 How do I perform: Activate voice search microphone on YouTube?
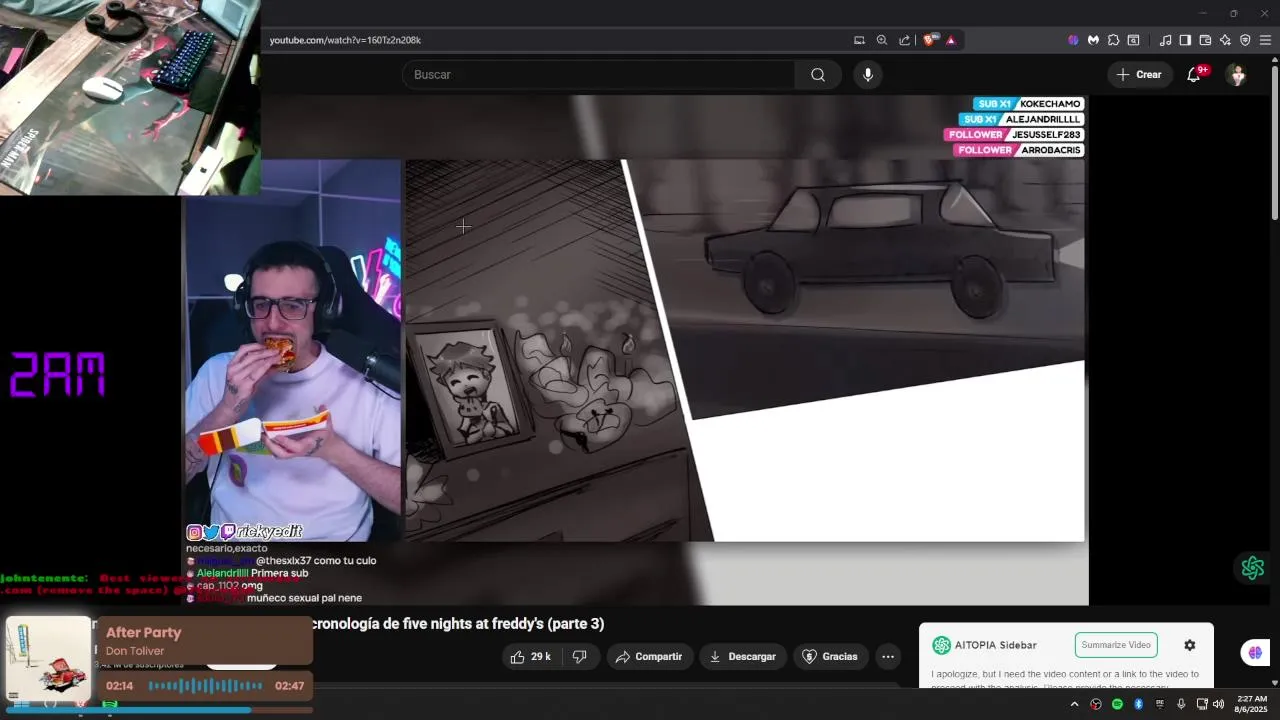(x=868, y=75)
